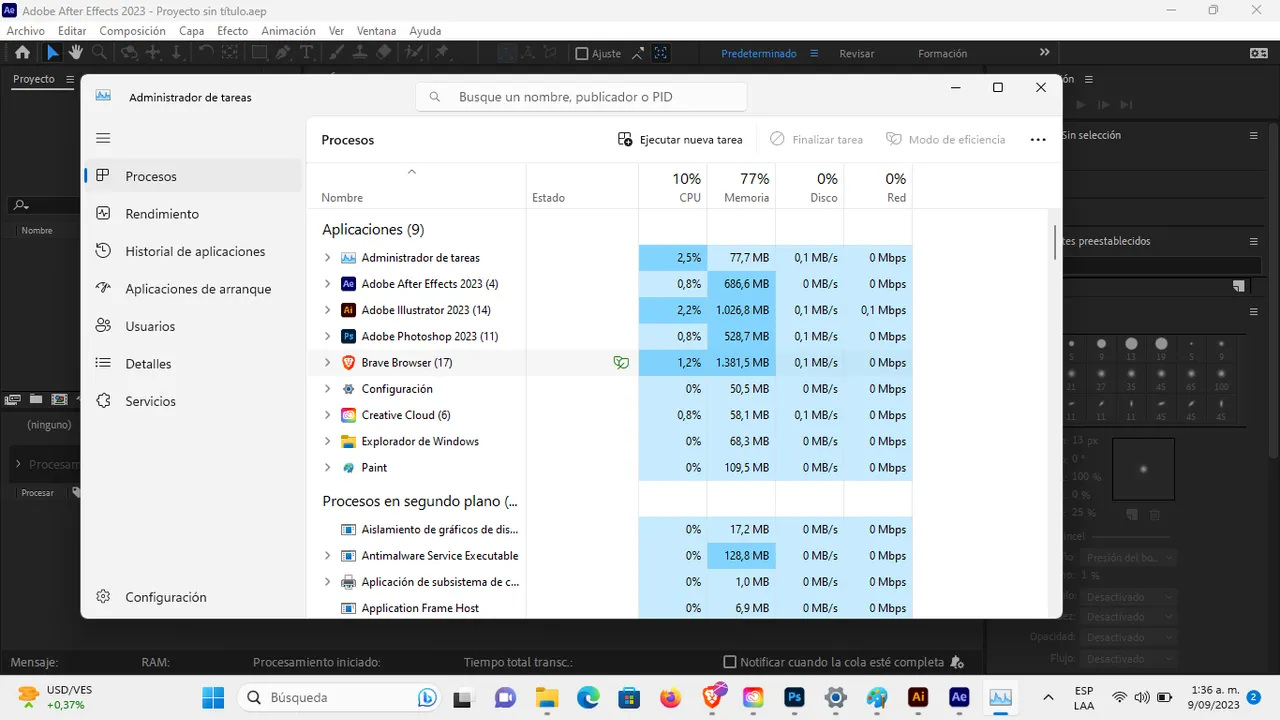Expand the Explorador de Windows process row
The height and width of the screenshot is (720, 1280).
327,441
